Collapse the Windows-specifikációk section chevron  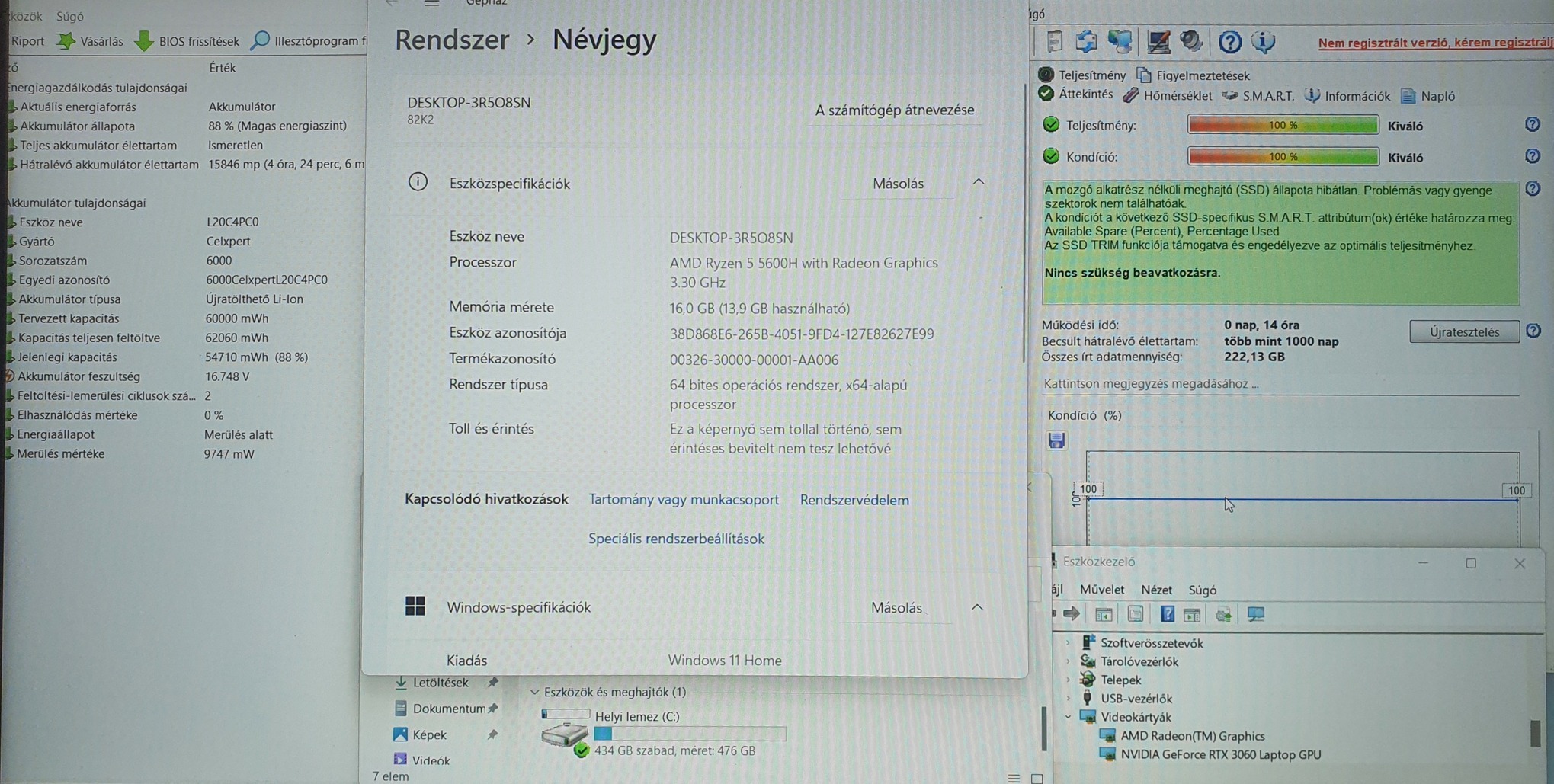(x=977, y=607)
